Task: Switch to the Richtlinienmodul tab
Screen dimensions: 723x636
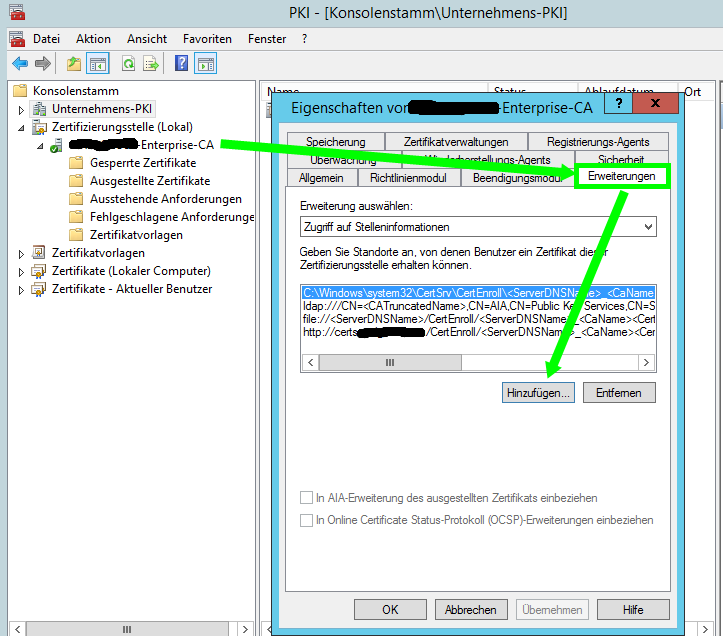Action: (x=408, y=178)
